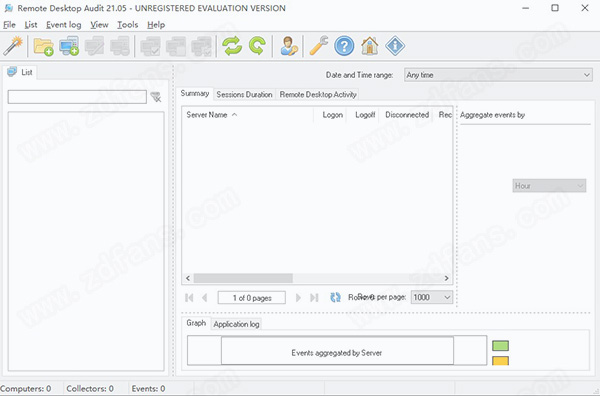
Task: Open the List menu
Action: click(31, 25)
